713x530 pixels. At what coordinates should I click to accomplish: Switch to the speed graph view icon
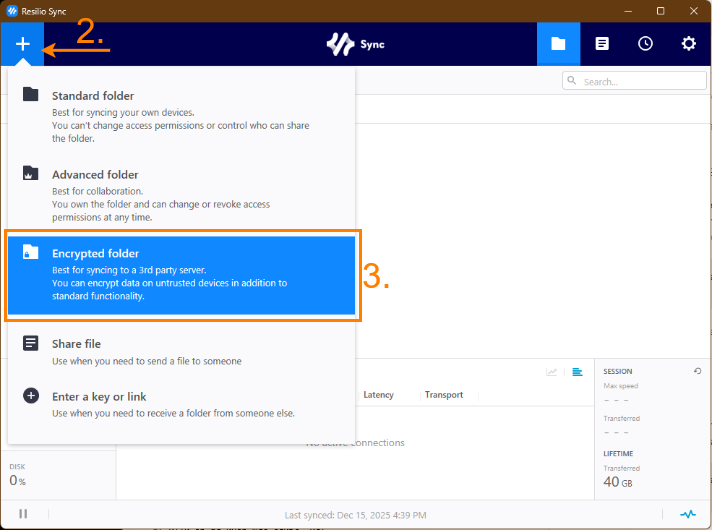[551, 372]
